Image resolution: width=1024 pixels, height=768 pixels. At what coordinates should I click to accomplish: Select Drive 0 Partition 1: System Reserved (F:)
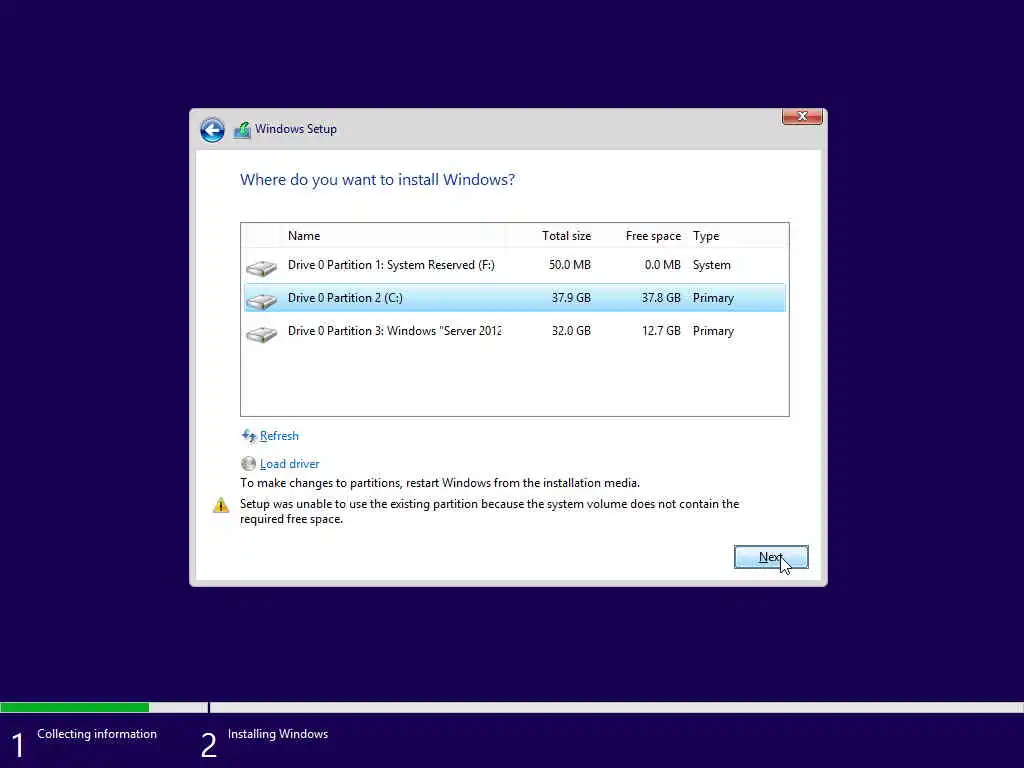pyautogui.click(x=515, y=265)
